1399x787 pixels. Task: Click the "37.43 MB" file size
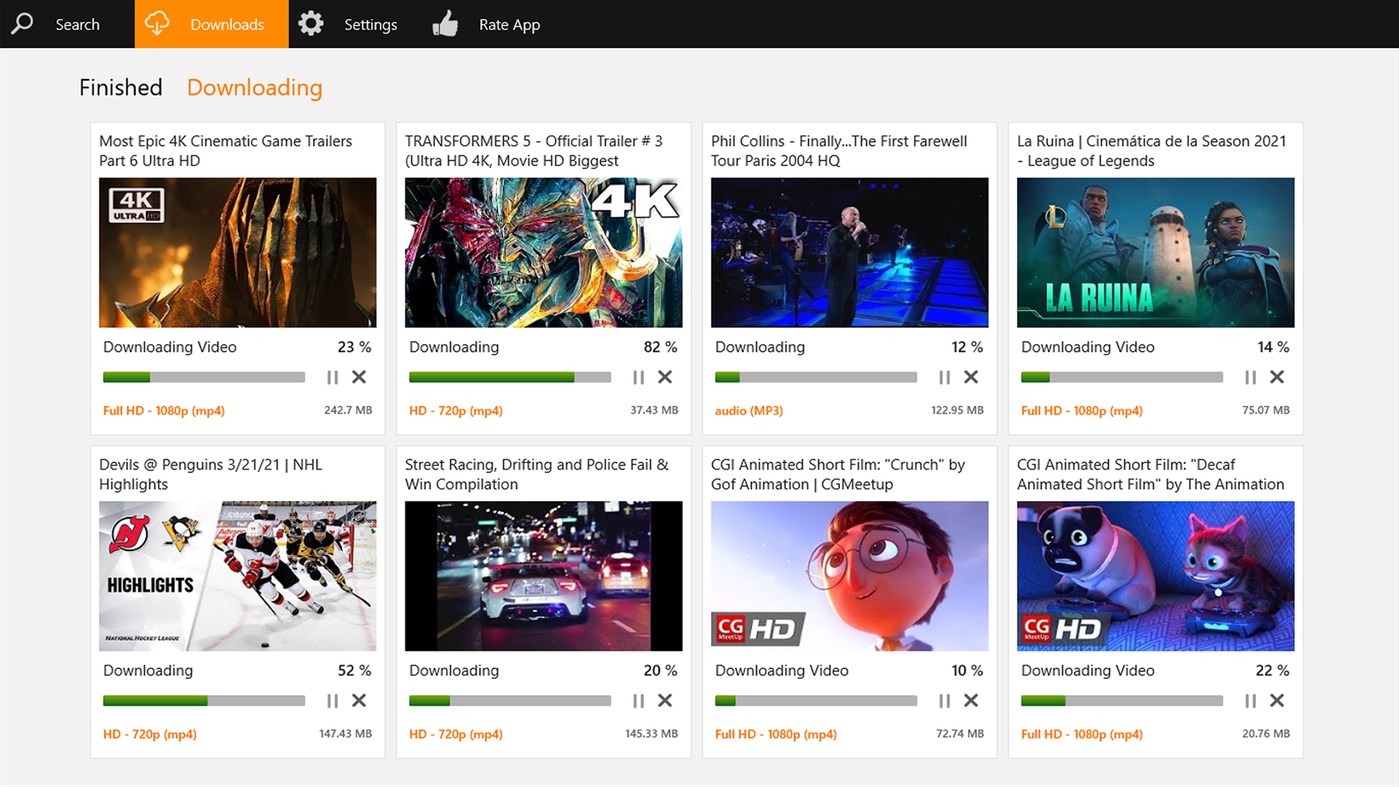654,410
